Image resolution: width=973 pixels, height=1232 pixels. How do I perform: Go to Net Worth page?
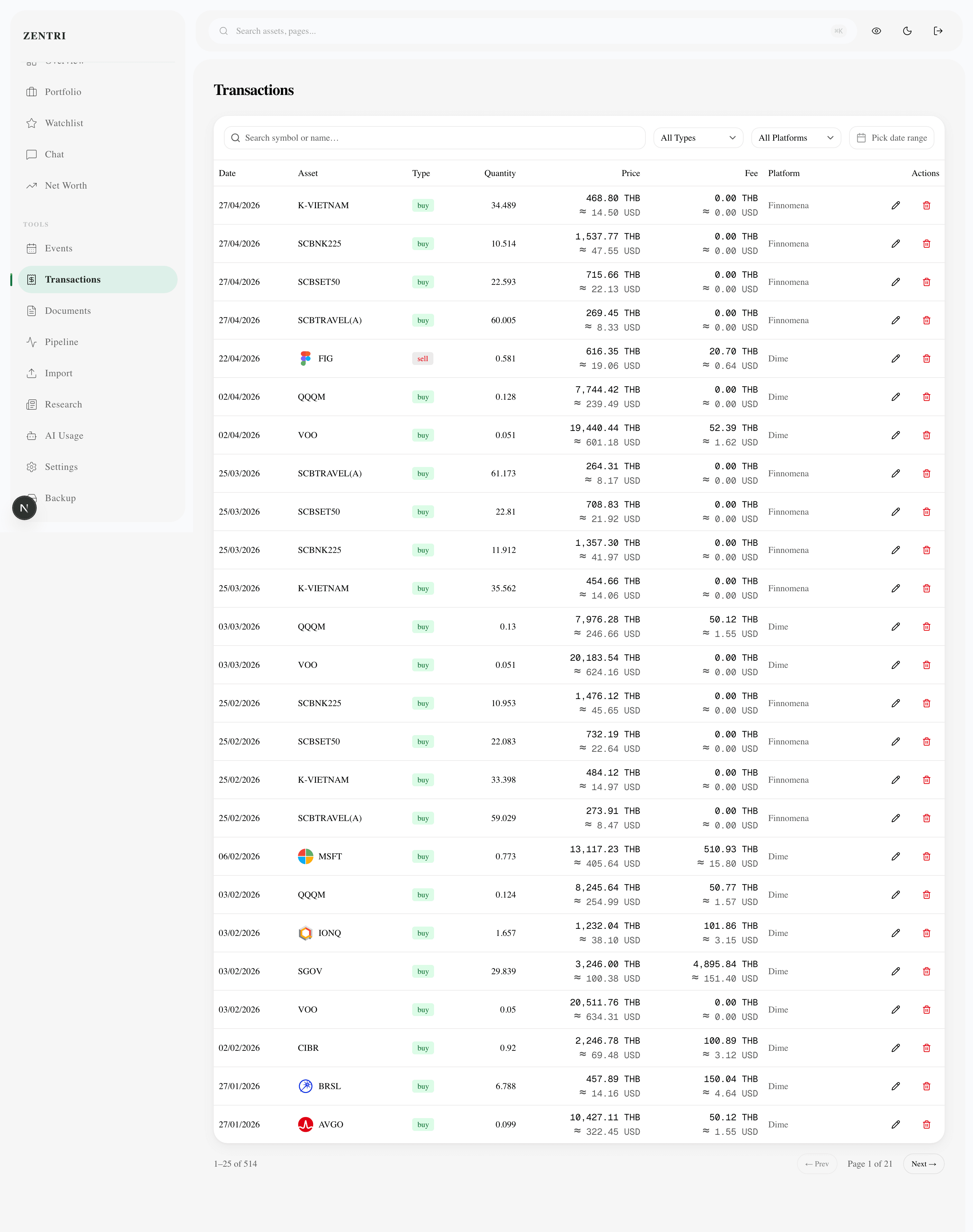coord(98,186)
